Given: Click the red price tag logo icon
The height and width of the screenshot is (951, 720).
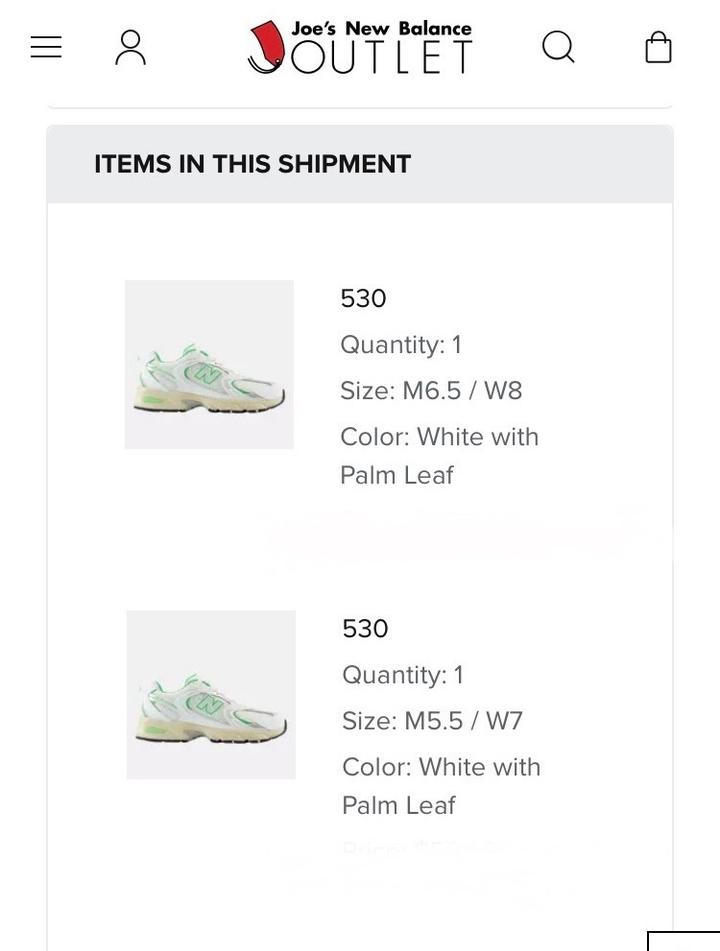Looking at the screenshot, I should tap(266, 47).
